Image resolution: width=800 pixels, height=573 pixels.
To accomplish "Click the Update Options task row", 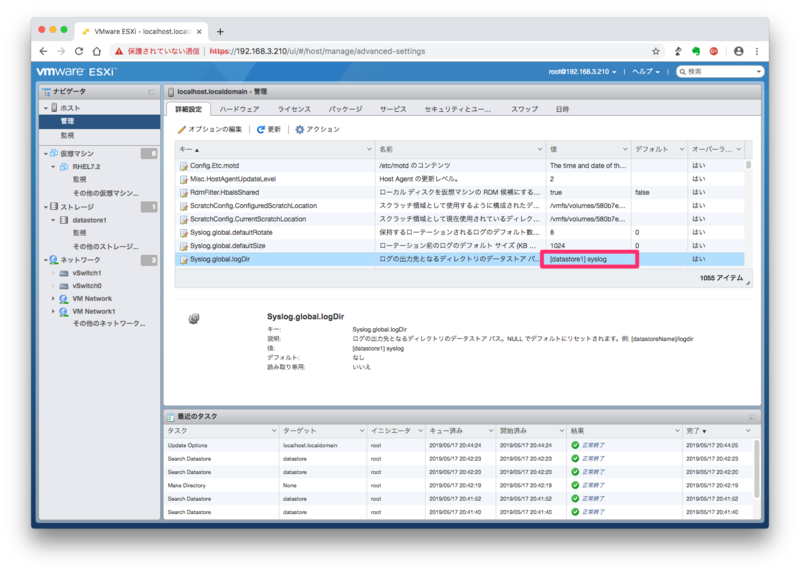I will point(459,445).
